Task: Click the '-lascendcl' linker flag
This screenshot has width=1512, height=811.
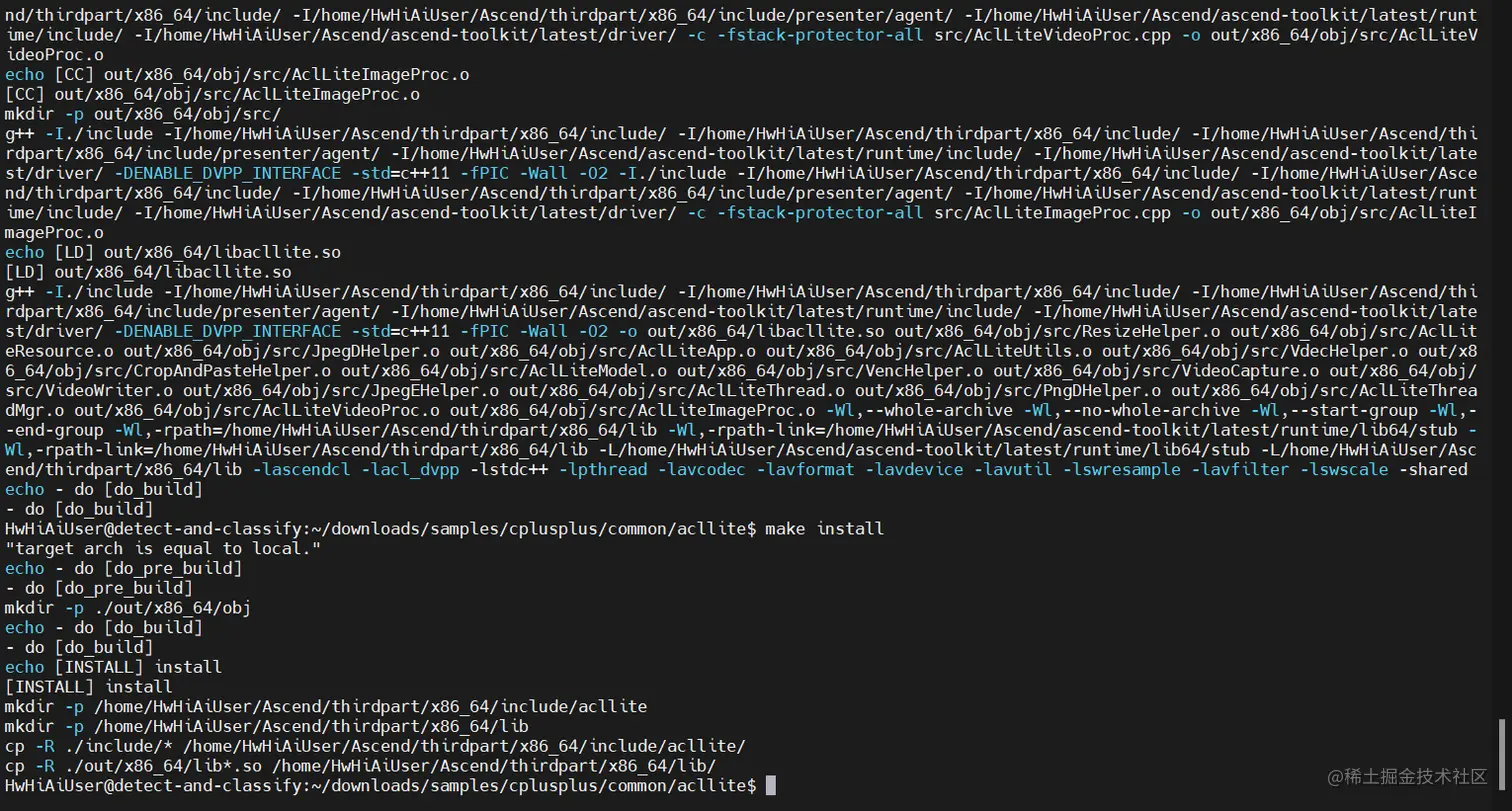Action: pyautogui.click(x=301, y=469)
